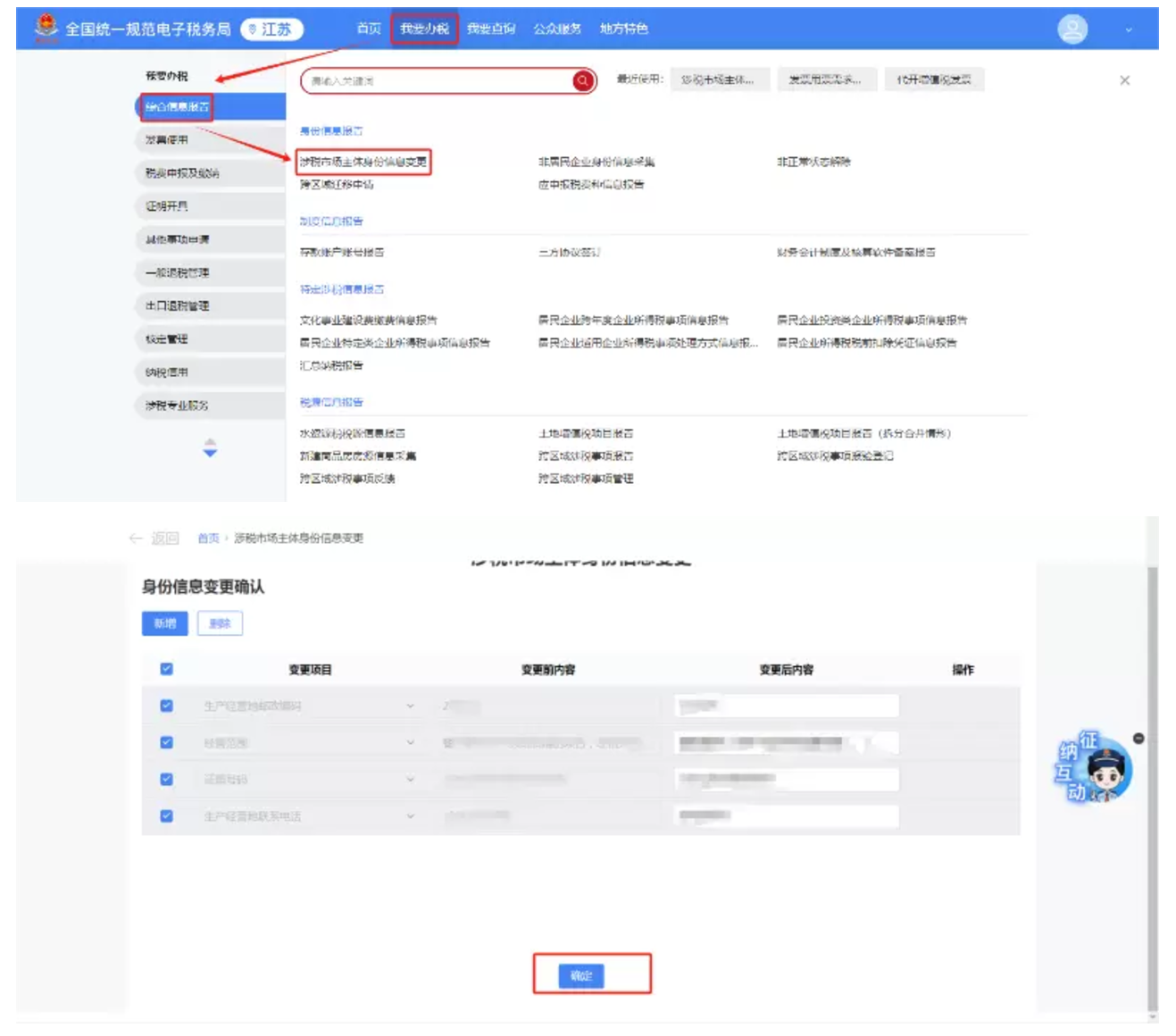
Task: Expand the 证照号码 change item dropdown
Action: tap(410, 780)
